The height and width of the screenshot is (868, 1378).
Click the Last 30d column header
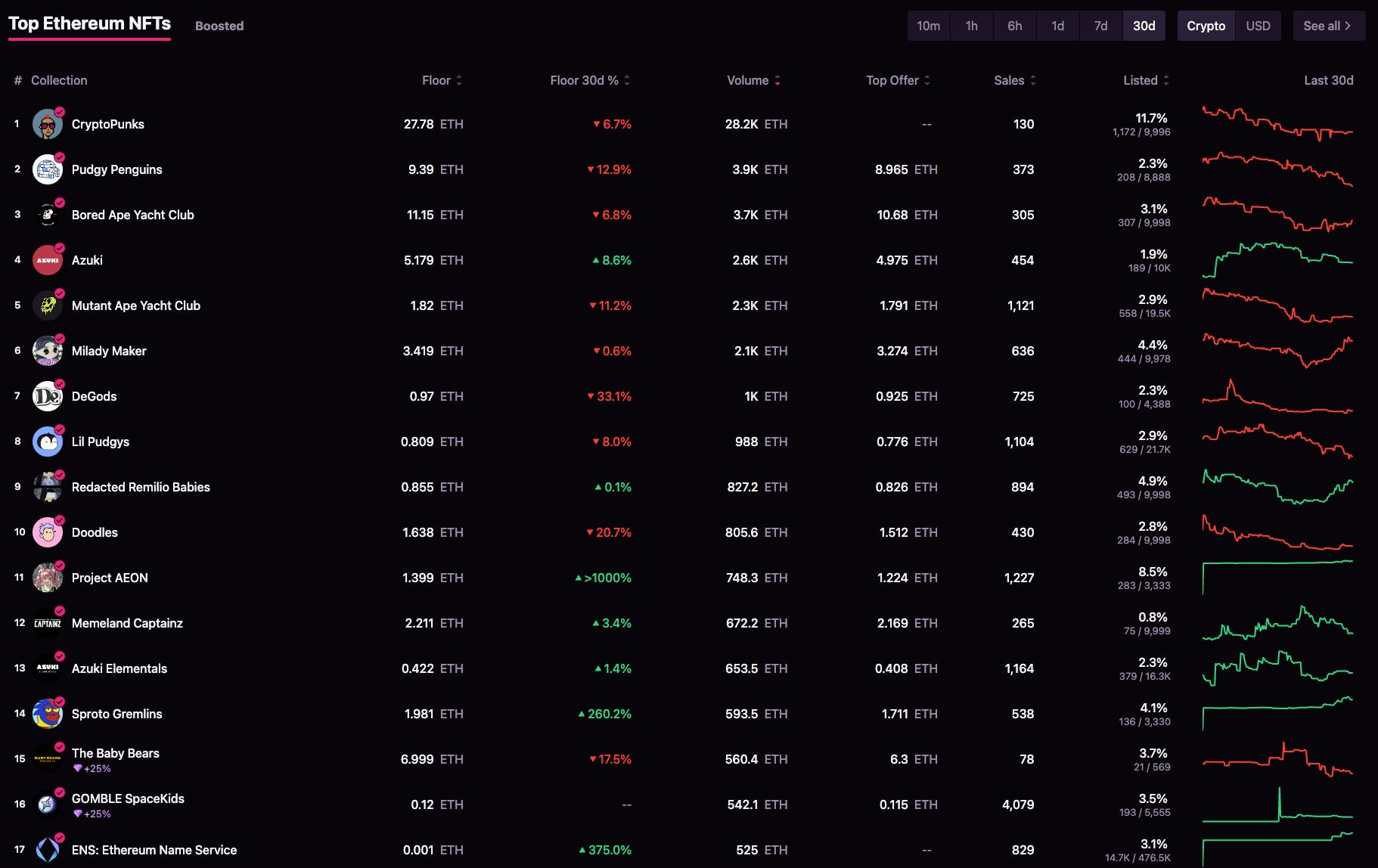point(1329,80)
